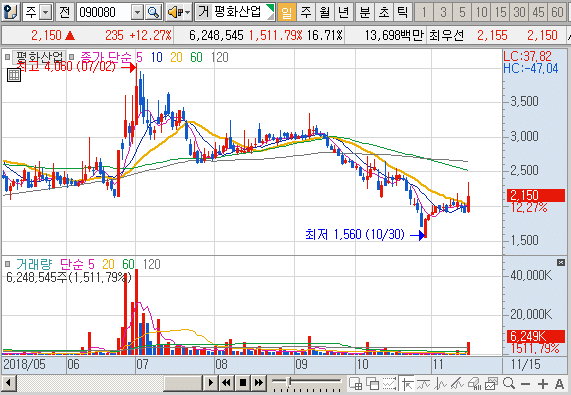Click the magnifier zoom icon in bottom toolbar
Screen dimensions: 571x395
coord(509,383)
